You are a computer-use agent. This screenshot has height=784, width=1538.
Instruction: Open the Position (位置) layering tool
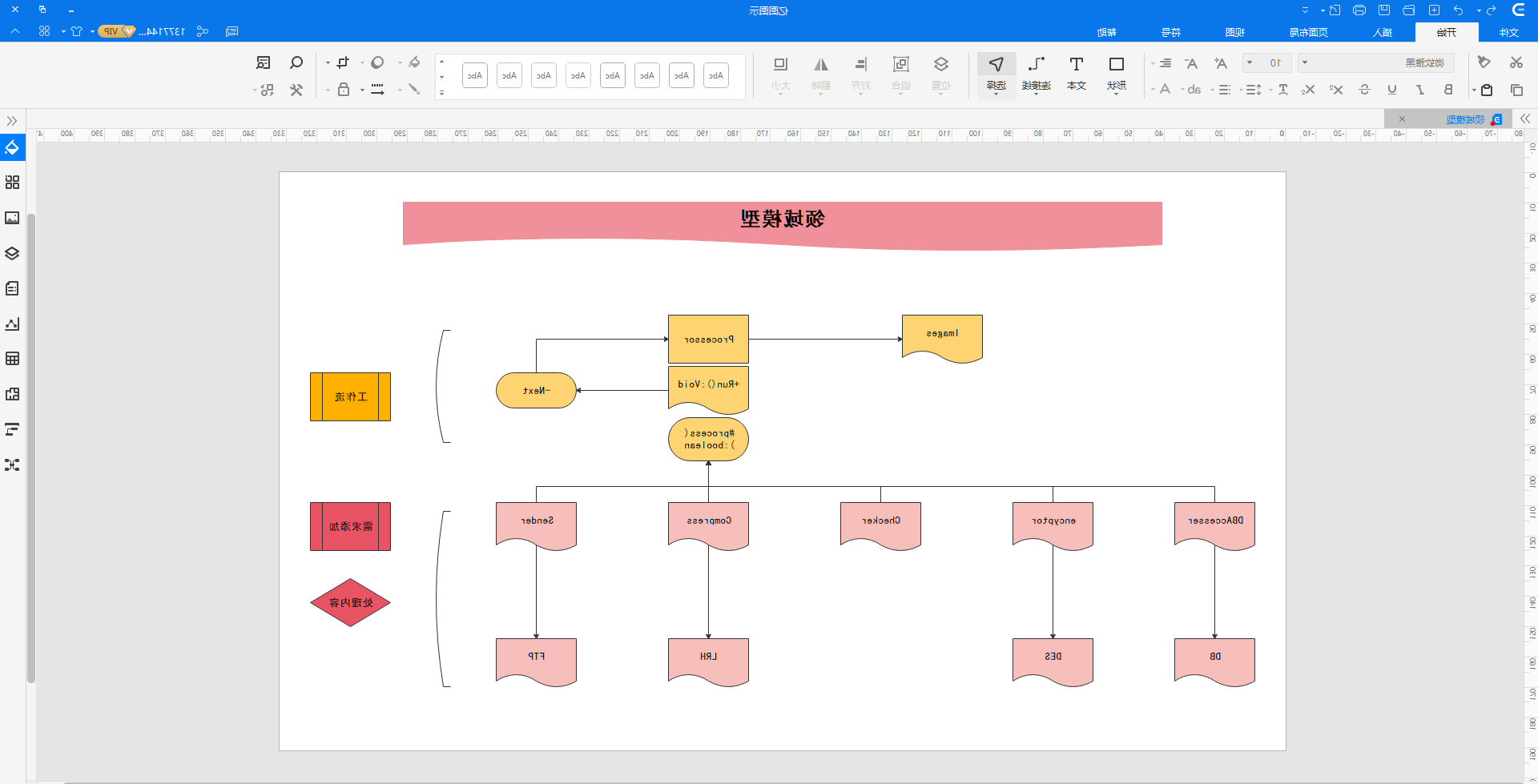[941, 74]
